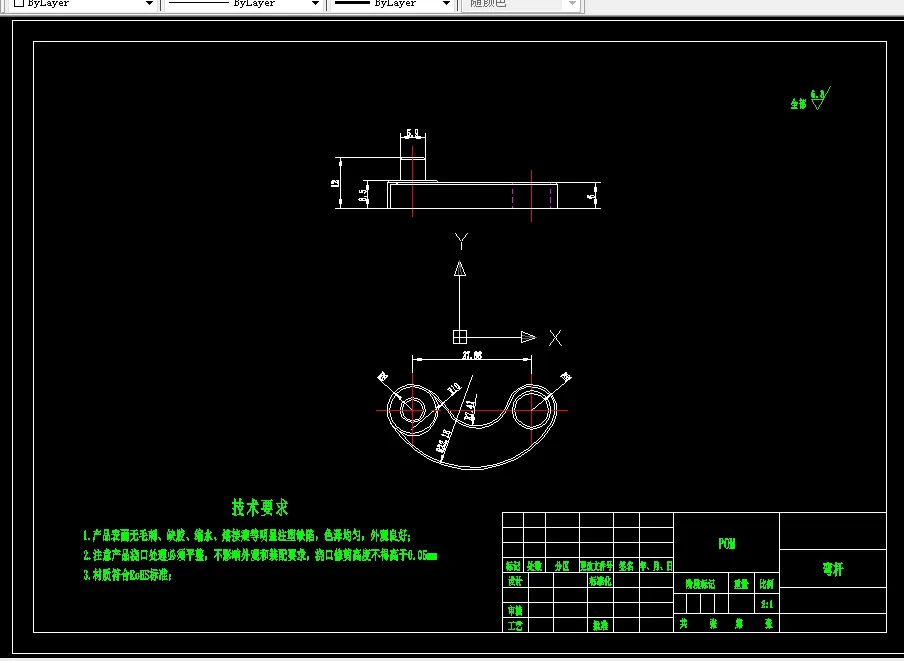The width and height of the screenshot is (904, 661).
Task: Select the 阶段标记 label cell
Action: (x=700, y=584)
